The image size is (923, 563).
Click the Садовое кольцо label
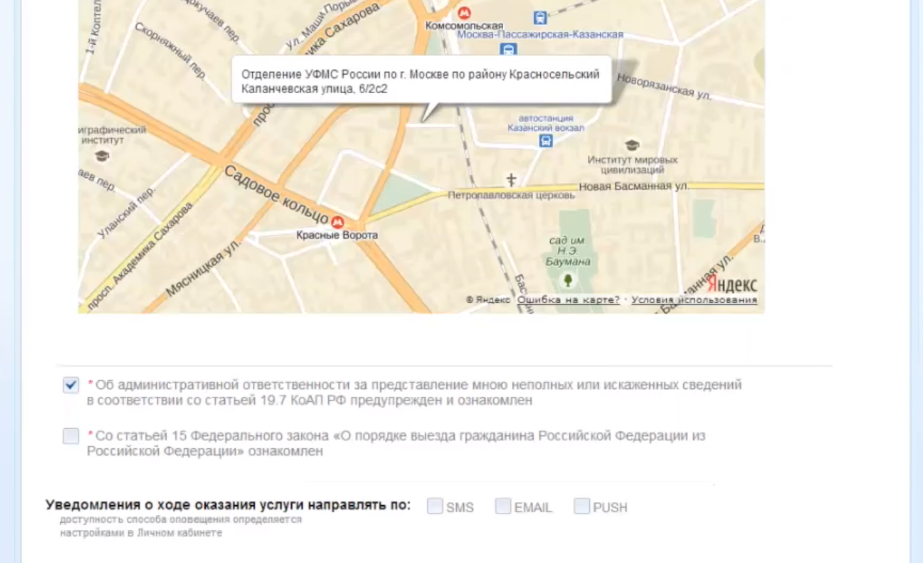(275, 194)
